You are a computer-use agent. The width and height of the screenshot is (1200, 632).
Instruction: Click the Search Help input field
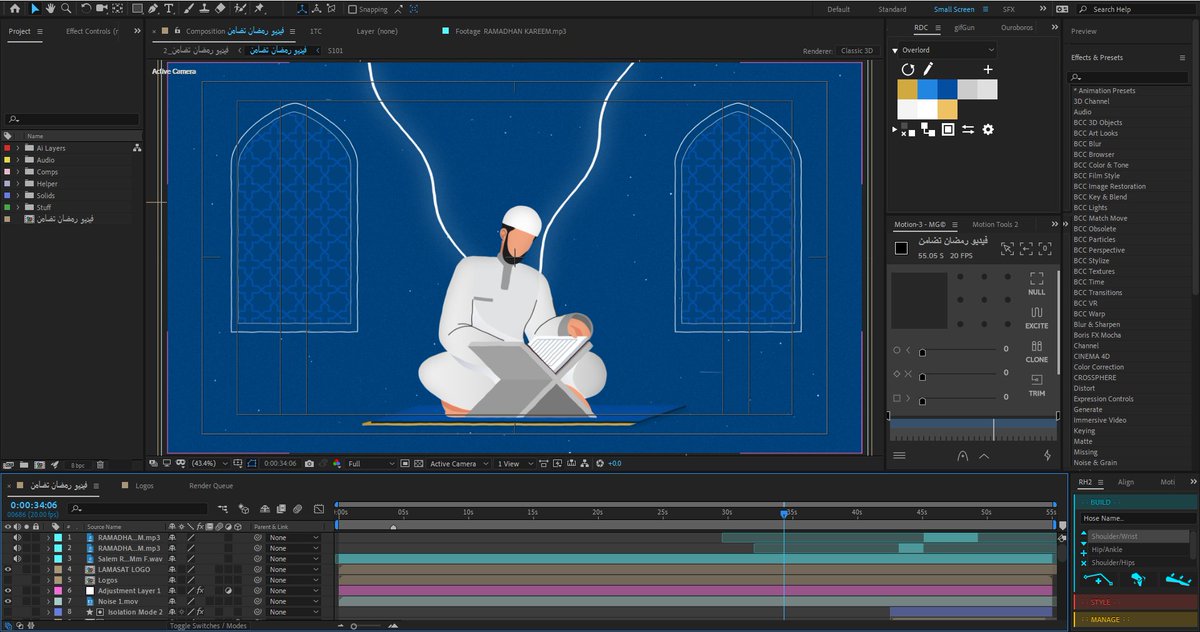coord(1136,9)
